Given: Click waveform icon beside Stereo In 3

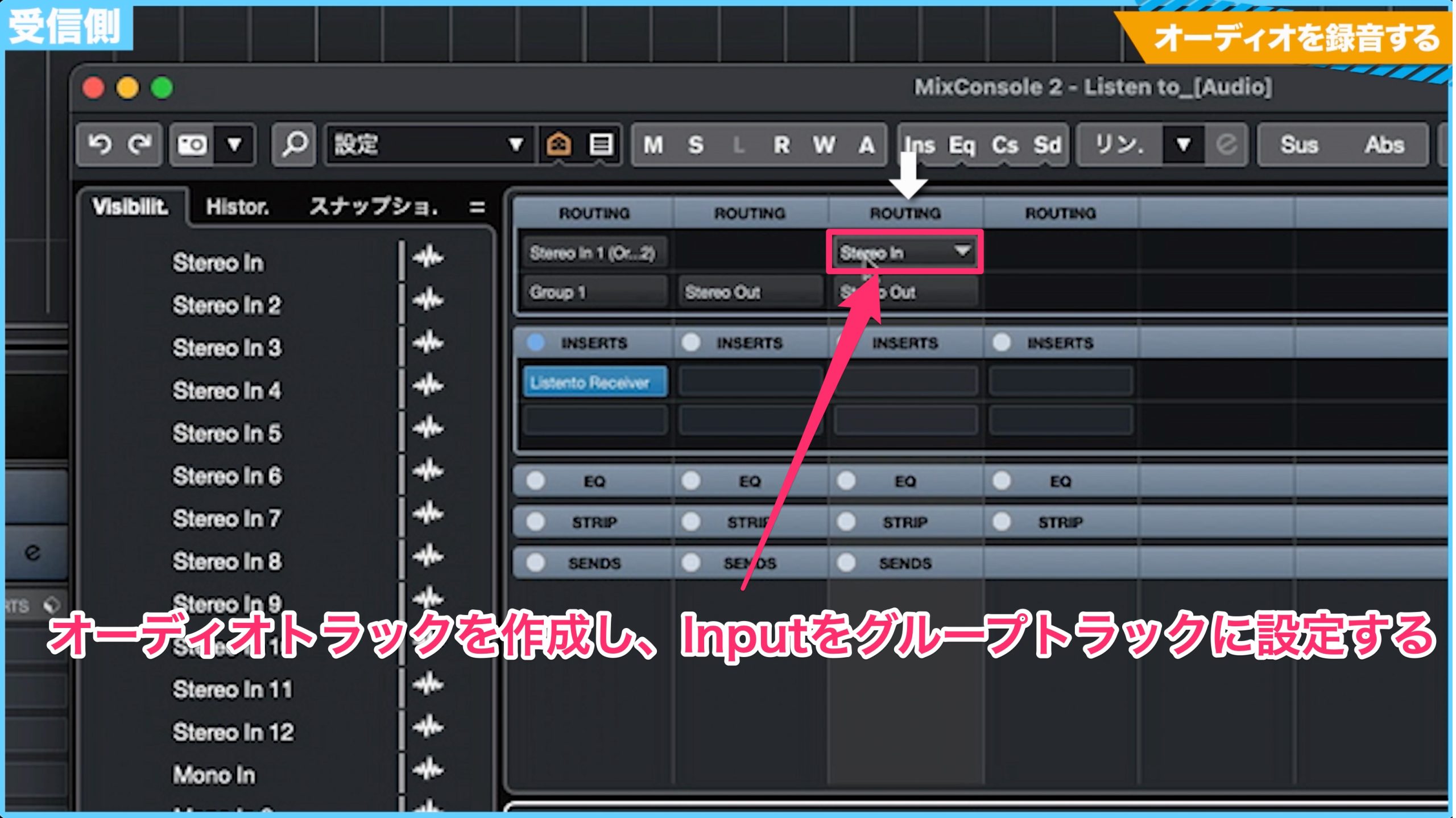Looking at the screenshot, I should [428, 343].
